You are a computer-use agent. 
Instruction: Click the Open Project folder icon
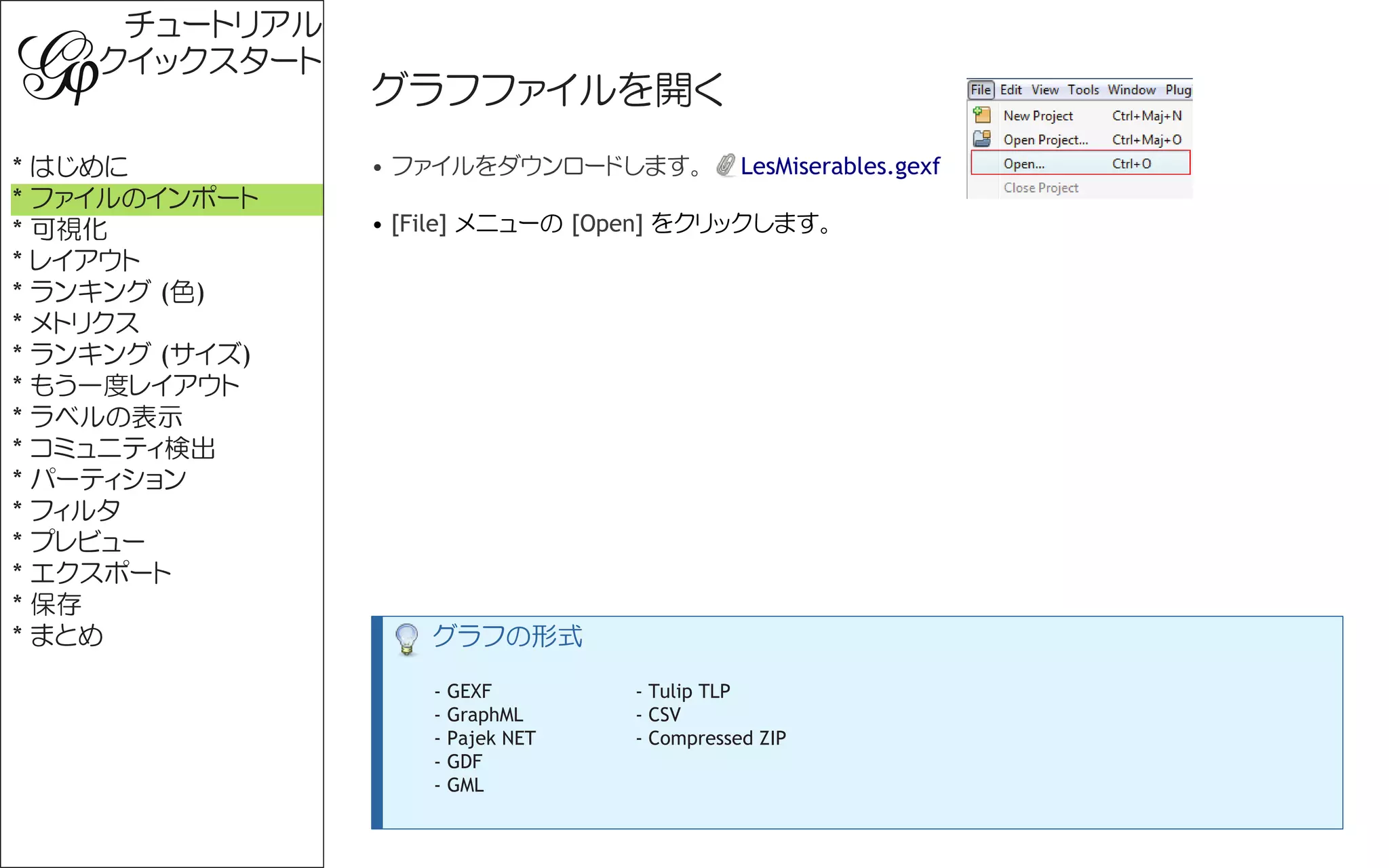(x=981, y=139)
